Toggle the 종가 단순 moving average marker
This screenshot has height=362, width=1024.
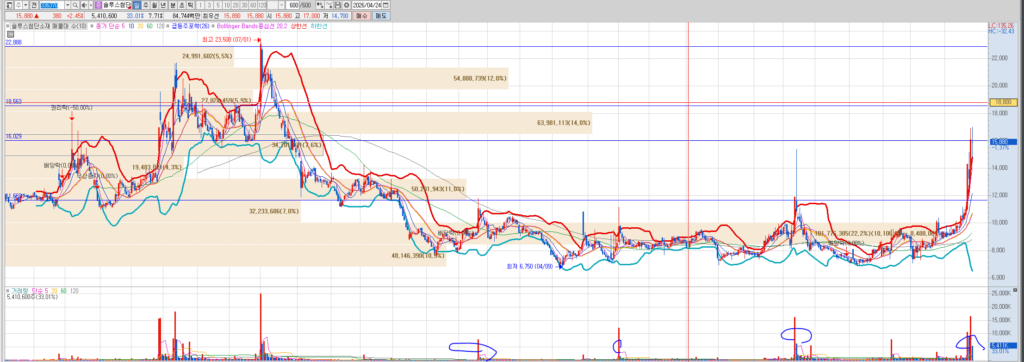point(92,26)
